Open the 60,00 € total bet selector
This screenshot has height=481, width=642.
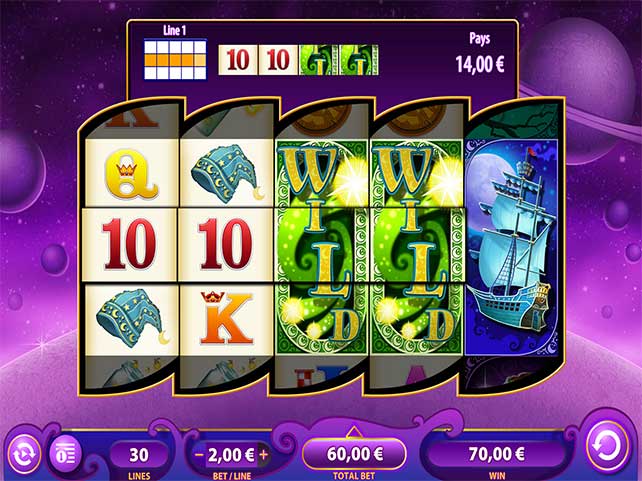click(354, 454)
